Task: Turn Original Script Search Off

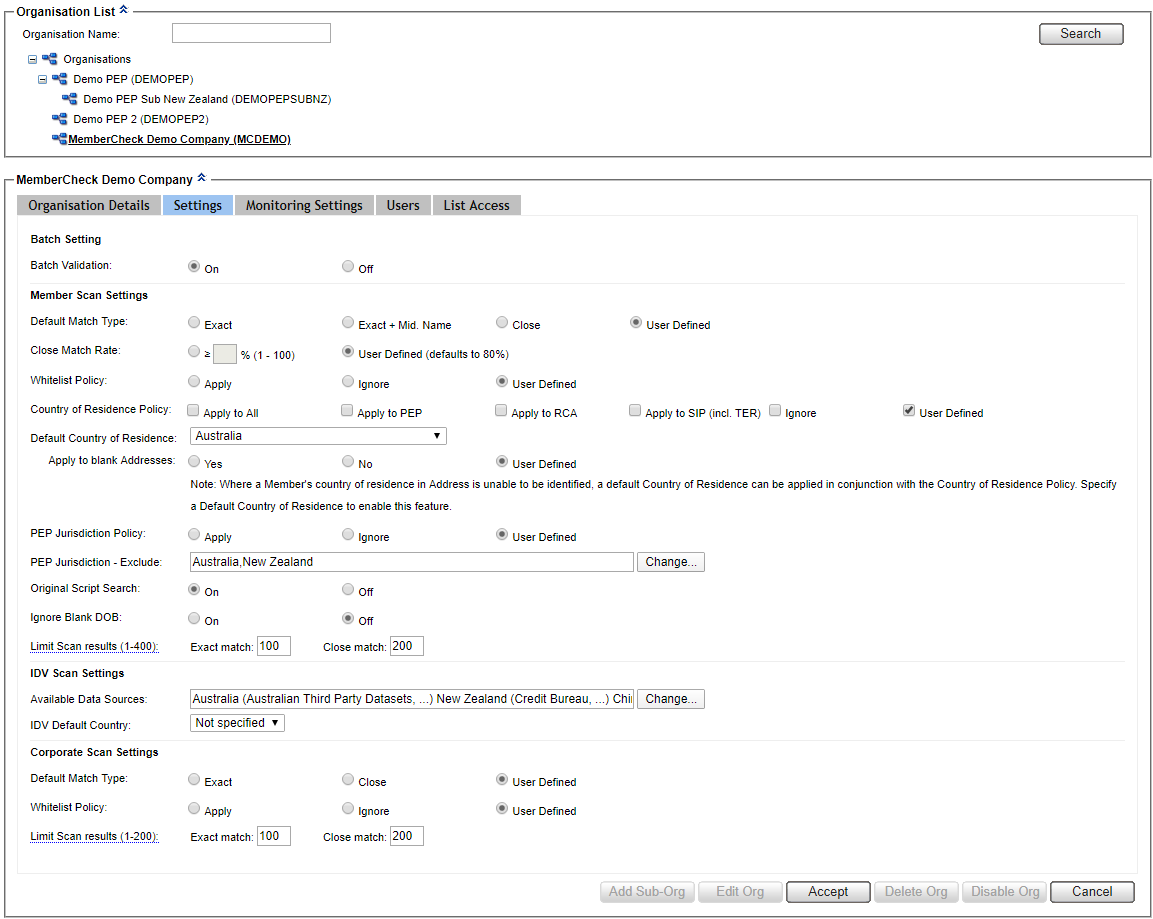Action: (x=348, y=589)
